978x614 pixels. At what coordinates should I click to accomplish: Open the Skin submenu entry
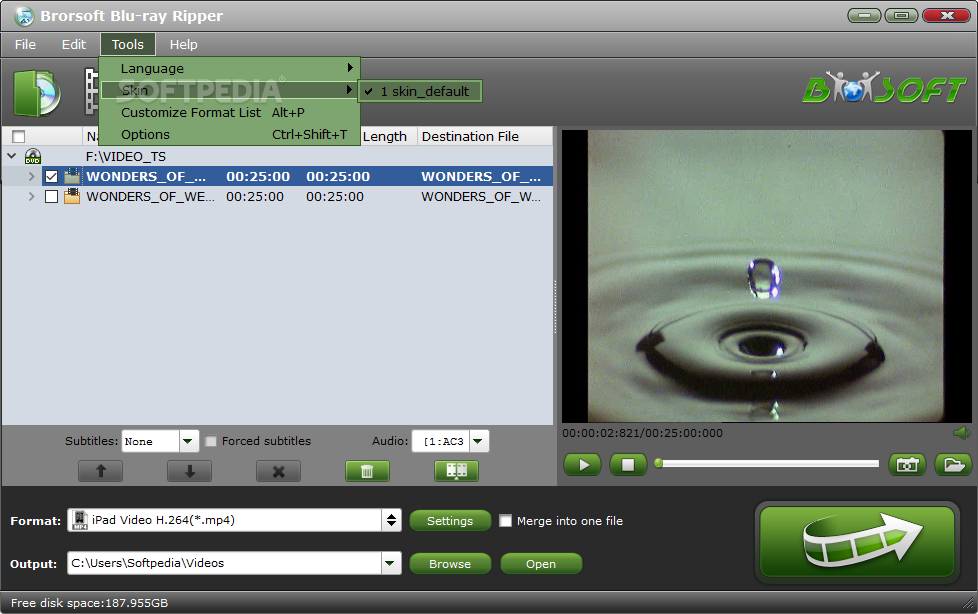click(230, 90)
